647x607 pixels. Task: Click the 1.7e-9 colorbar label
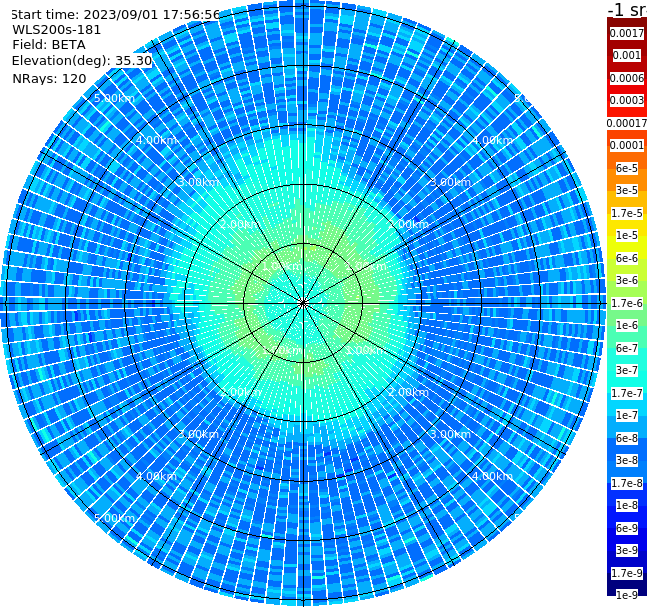[x=627, y=573]
